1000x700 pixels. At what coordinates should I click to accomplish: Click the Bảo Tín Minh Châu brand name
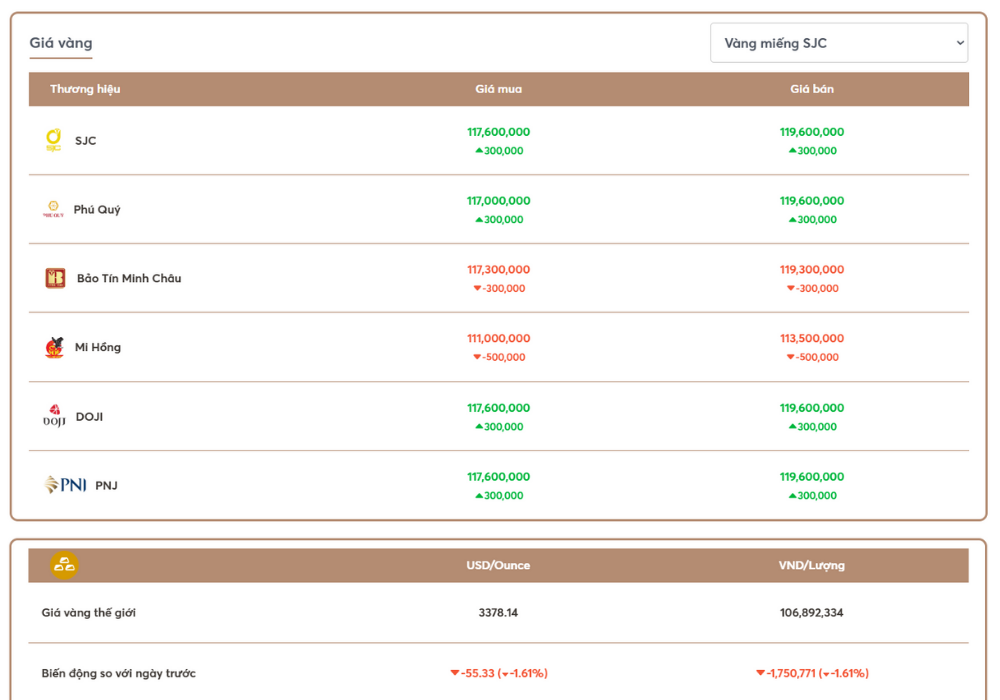[129, 279]
